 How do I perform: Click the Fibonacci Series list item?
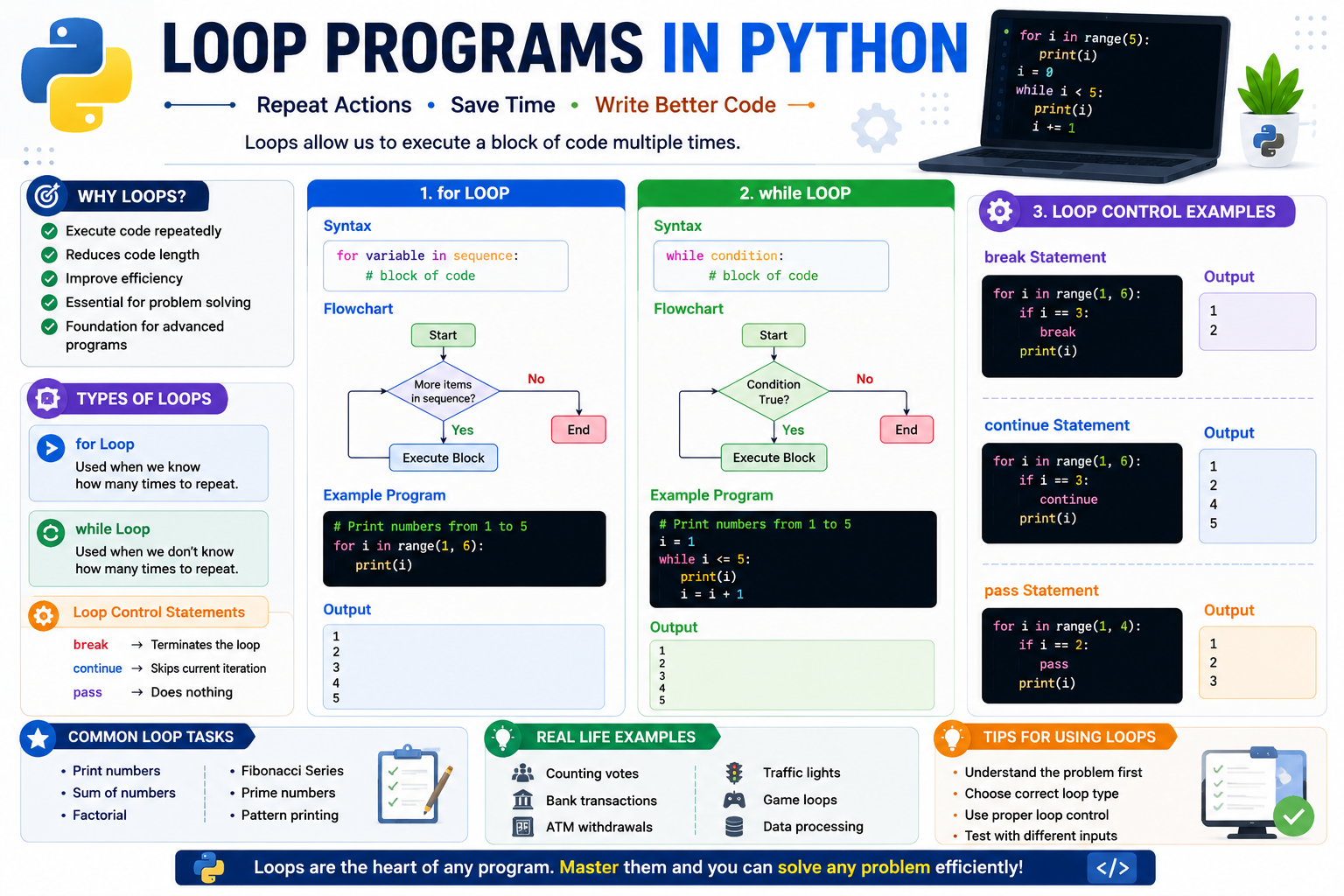tap(292, 771)
